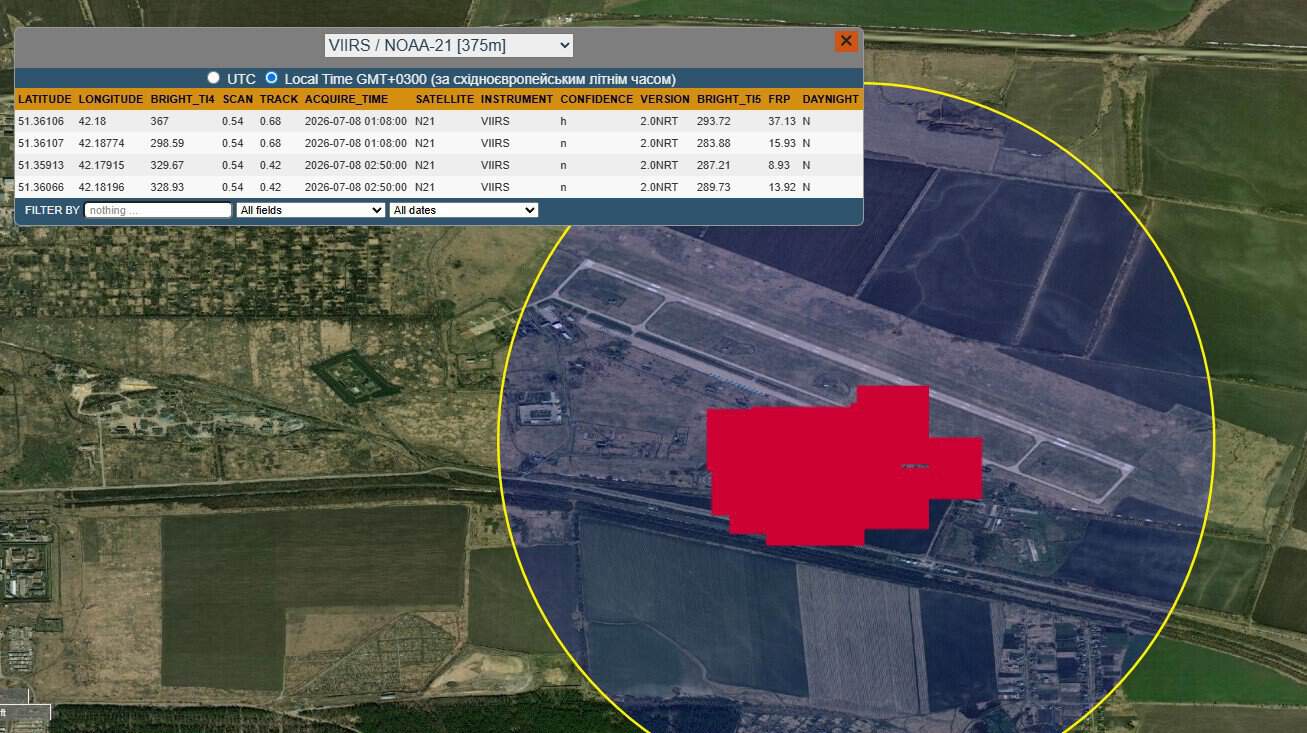Click latitude cell 51.35913
This screenshot has height=733, width=1307.
pos(41,165)
